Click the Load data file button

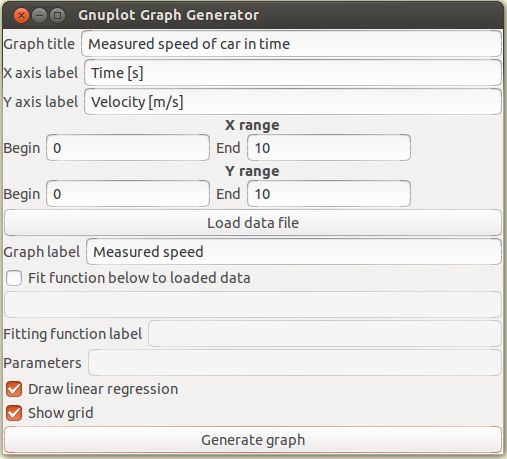pos(253,223)
